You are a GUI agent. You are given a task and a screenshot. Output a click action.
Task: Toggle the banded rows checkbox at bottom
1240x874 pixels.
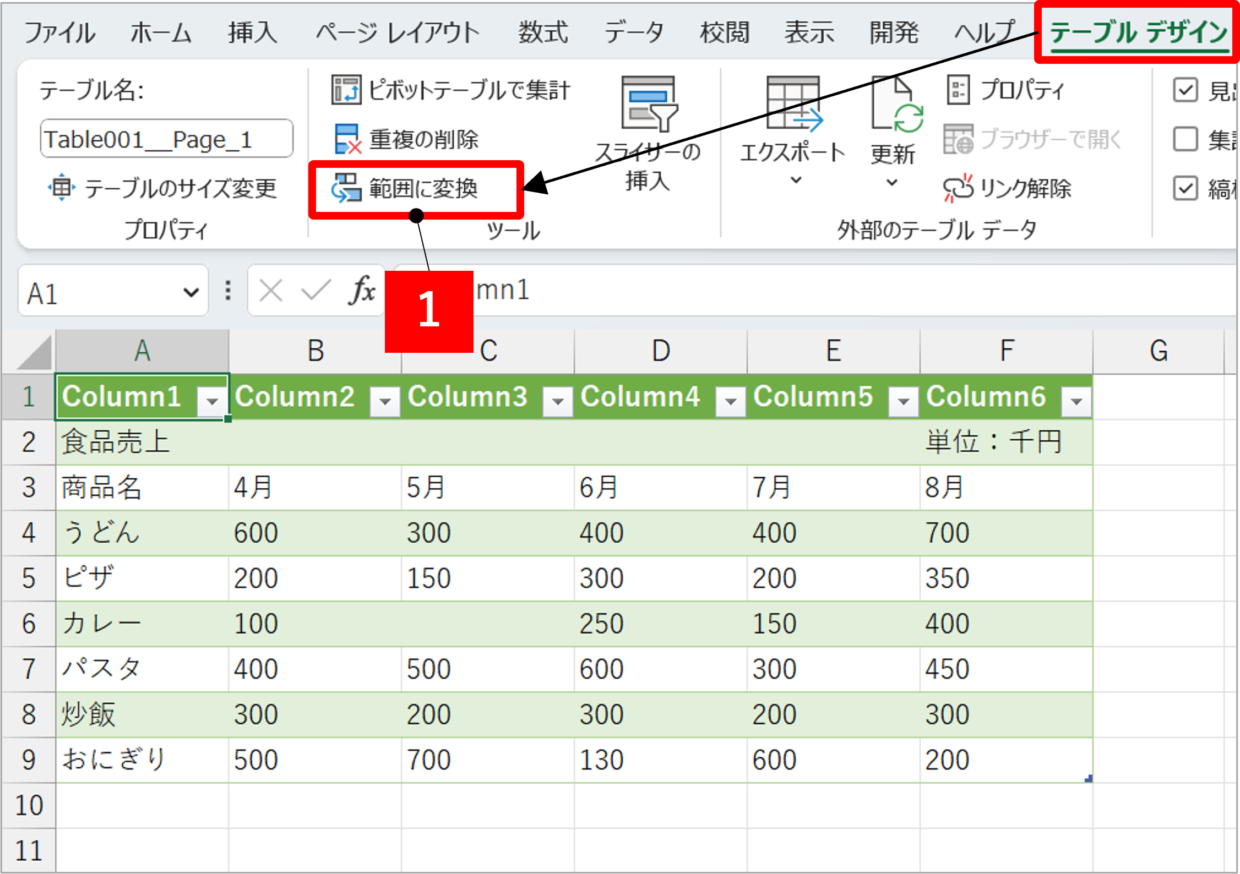point(1185,188)
